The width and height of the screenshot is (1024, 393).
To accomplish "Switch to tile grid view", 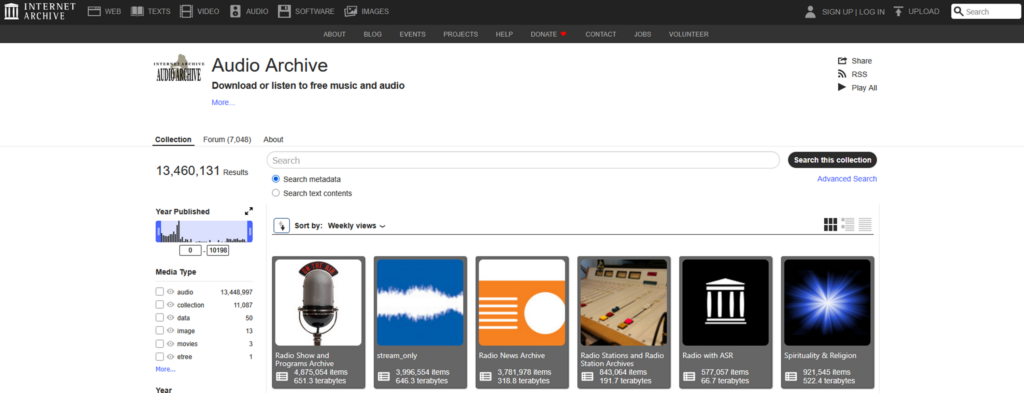I will coord(830,225).
